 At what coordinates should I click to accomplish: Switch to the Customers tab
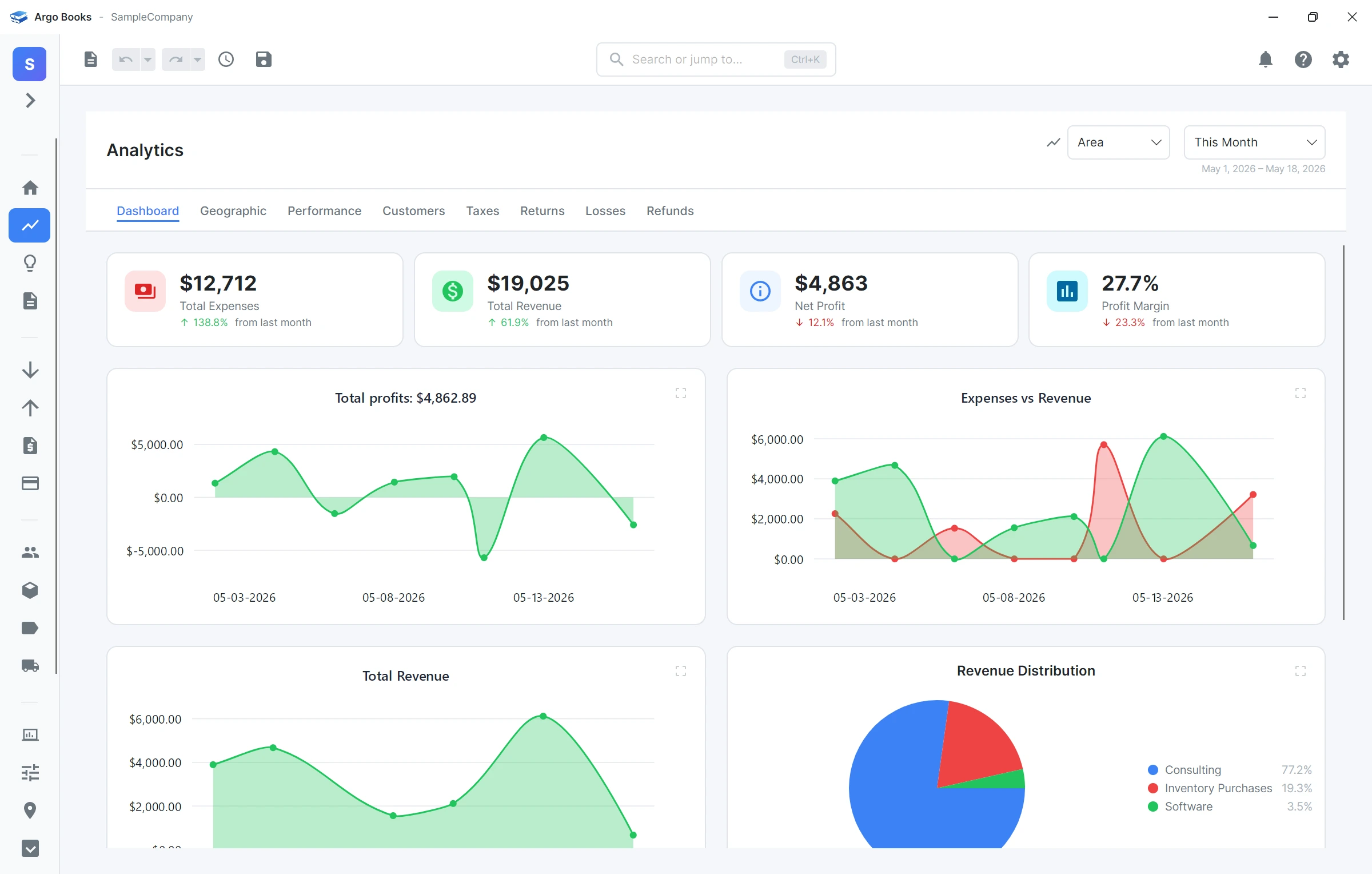click(413, 211)
